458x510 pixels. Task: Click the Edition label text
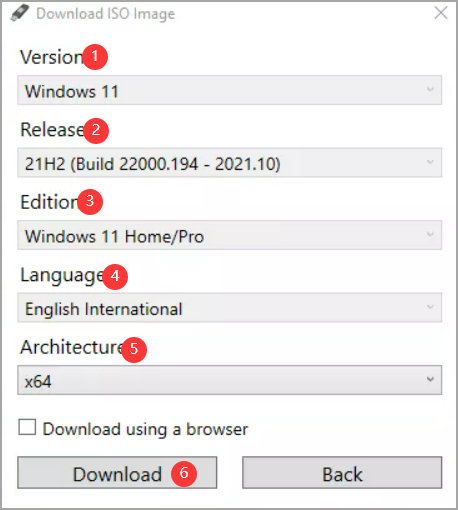(x=49, y=202)
